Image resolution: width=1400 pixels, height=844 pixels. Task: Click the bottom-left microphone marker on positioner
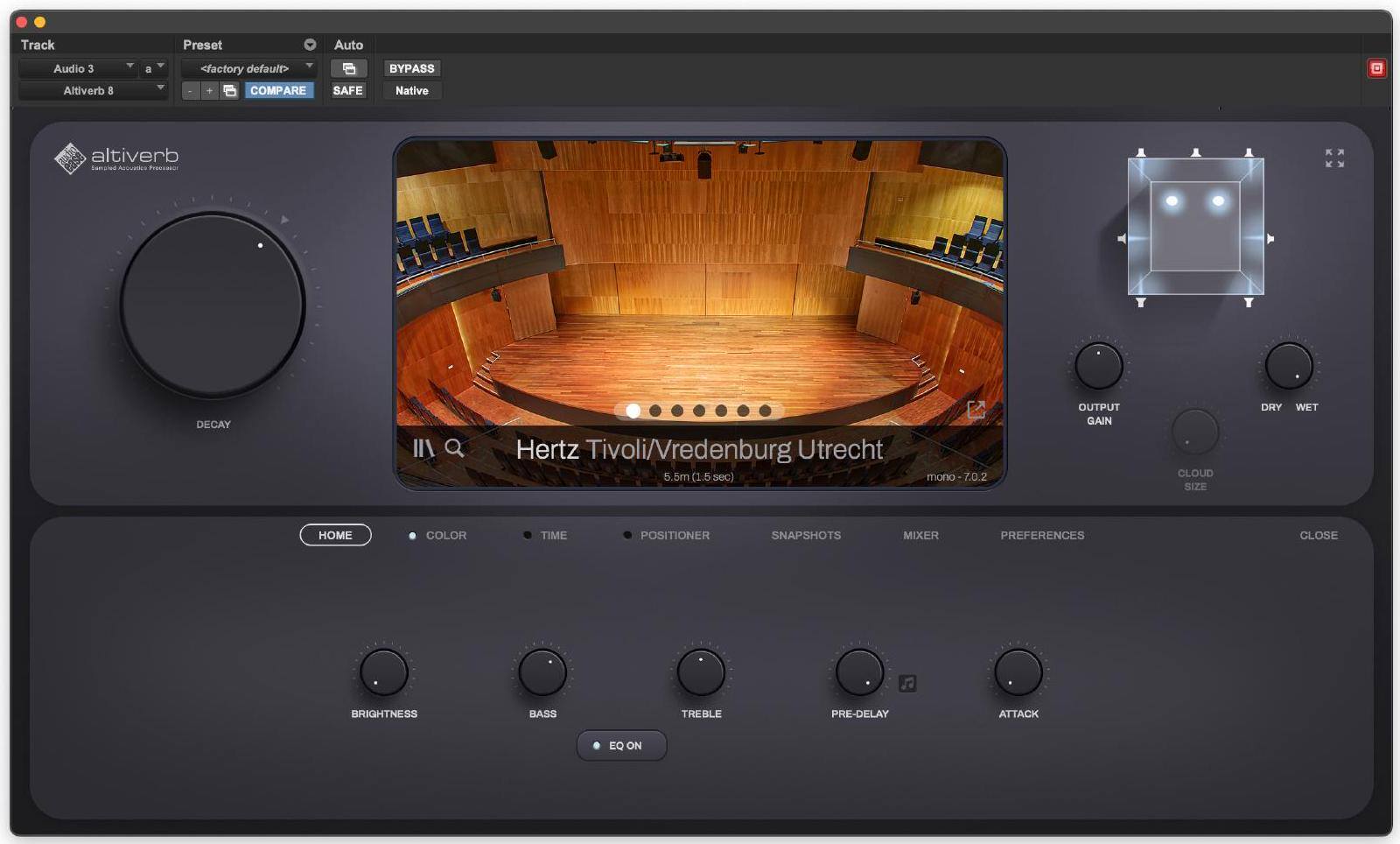[x=1141, y=302]
